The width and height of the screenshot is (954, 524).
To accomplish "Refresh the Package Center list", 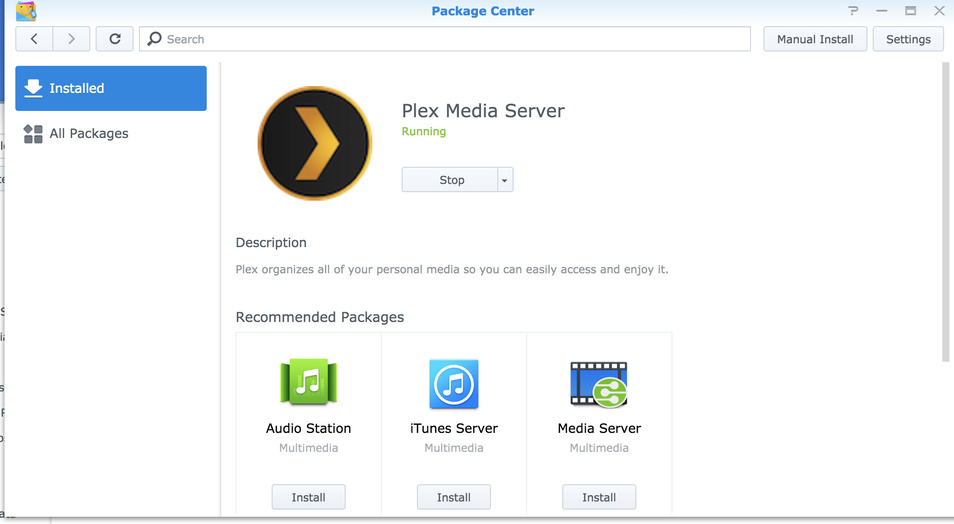I will [x=114, y=39].
